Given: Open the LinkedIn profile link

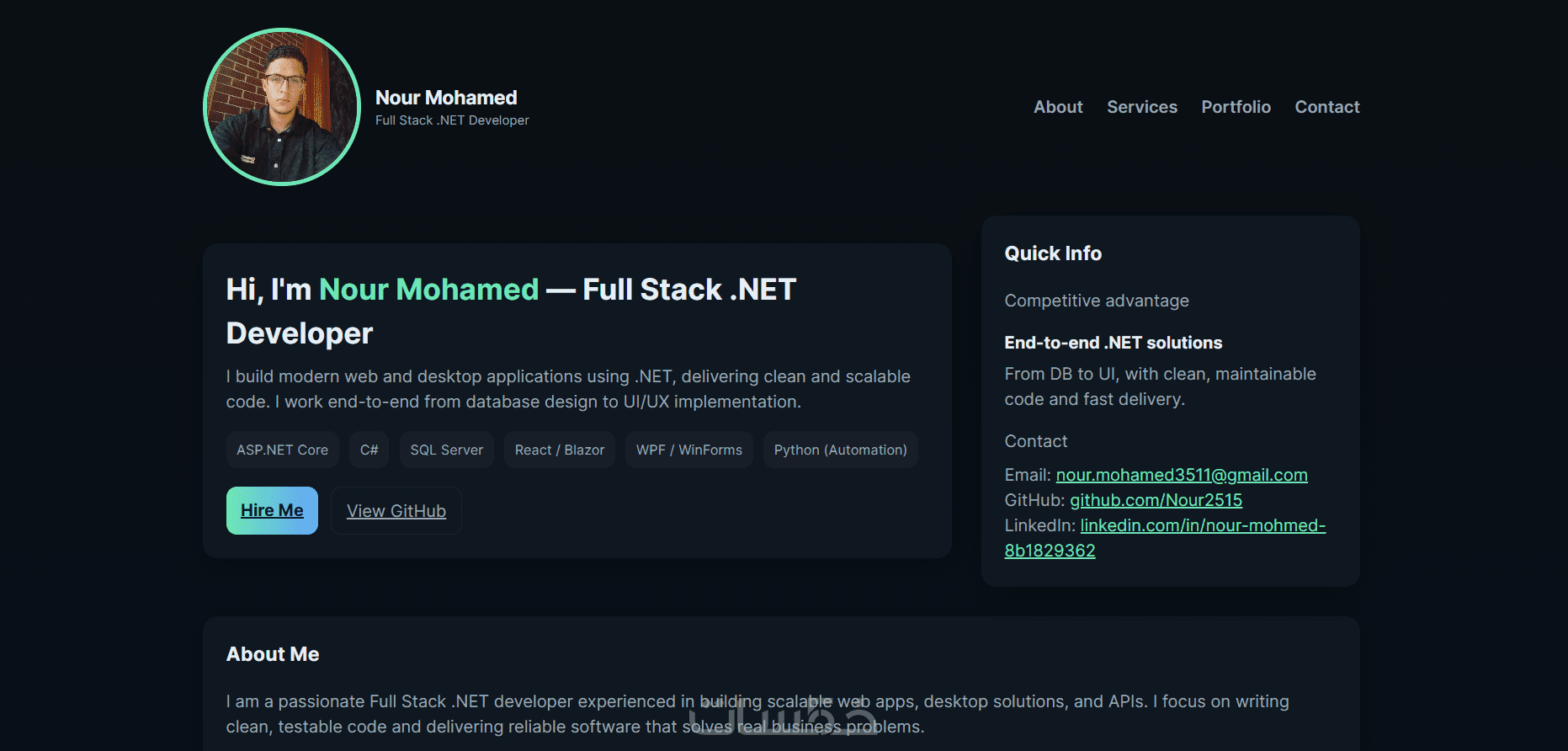Looking at the screenshot, I should 1203,525.
